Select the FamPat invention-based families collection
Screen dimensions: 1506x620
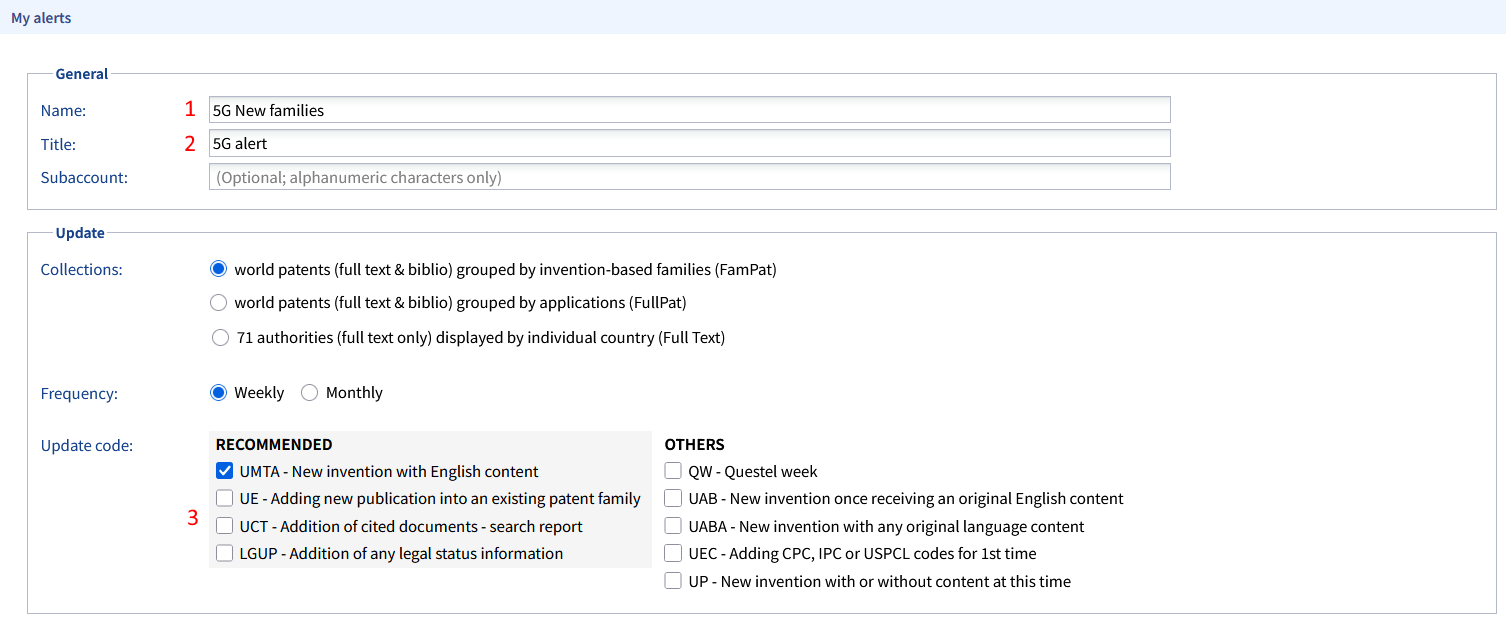pos(219,269)
